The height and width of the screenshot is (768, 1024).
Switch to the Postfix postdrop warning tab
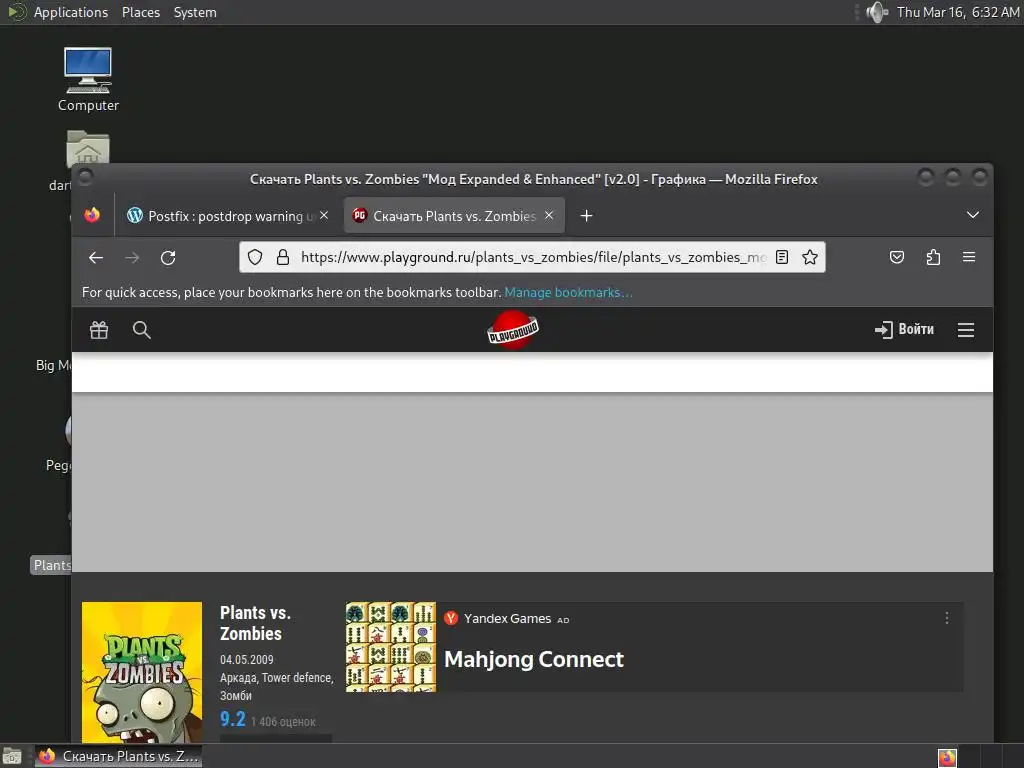(228, 216)
